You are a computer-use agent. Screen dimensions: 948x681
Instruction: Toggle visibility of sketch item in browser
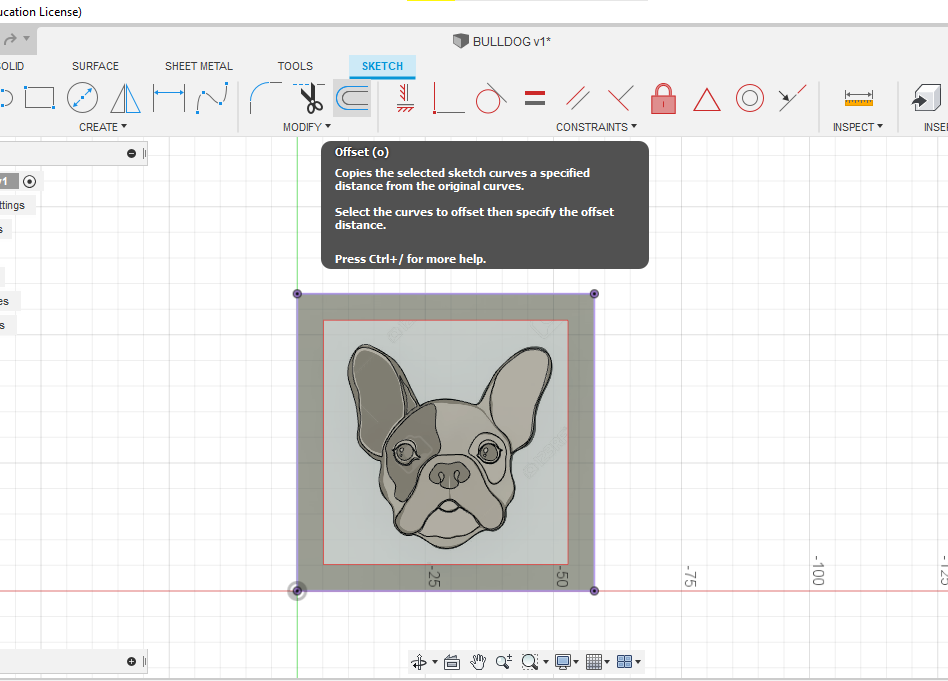click(x=28, y=180)
